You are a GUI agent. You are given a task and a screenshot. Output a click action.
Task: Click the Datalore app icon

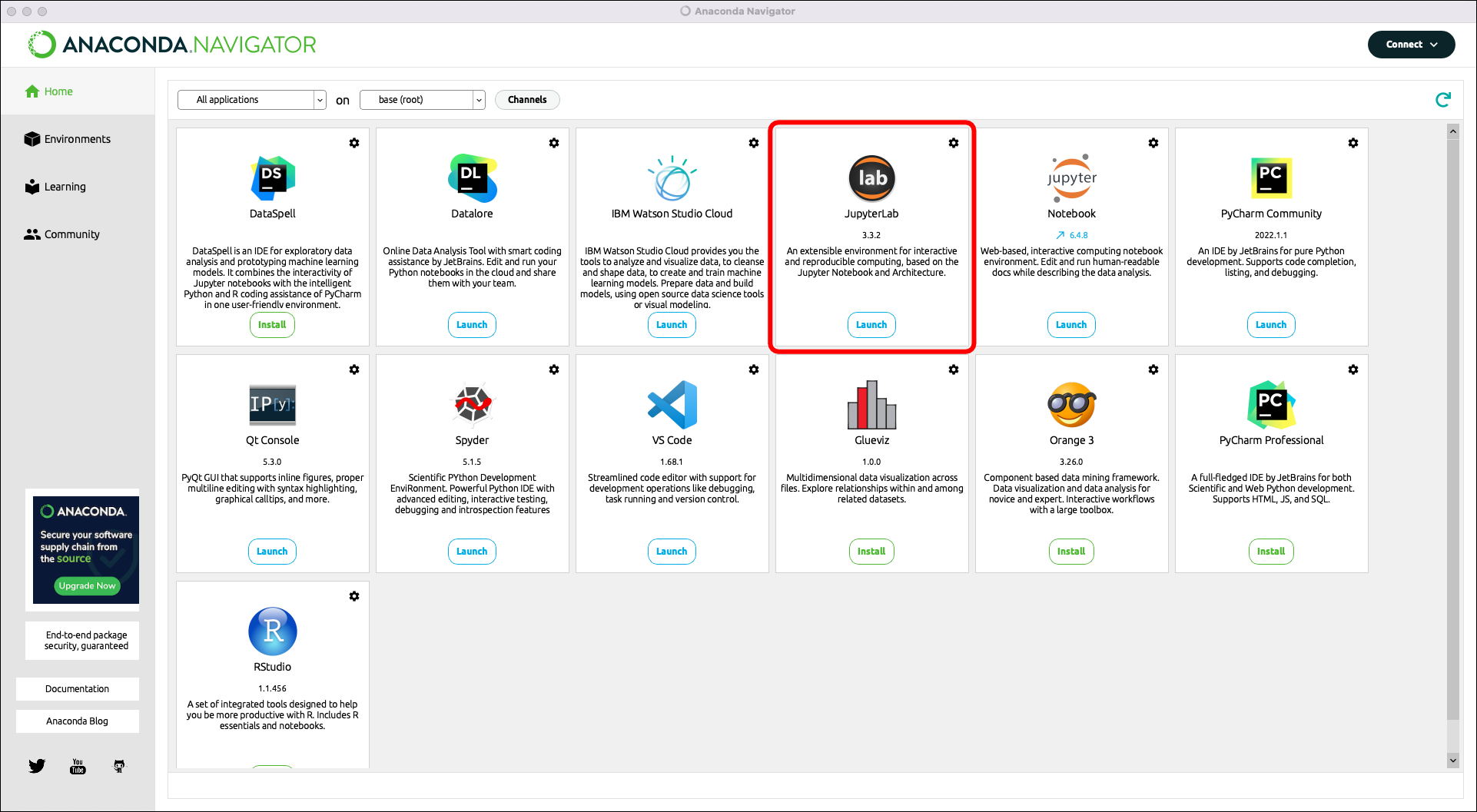473,177
